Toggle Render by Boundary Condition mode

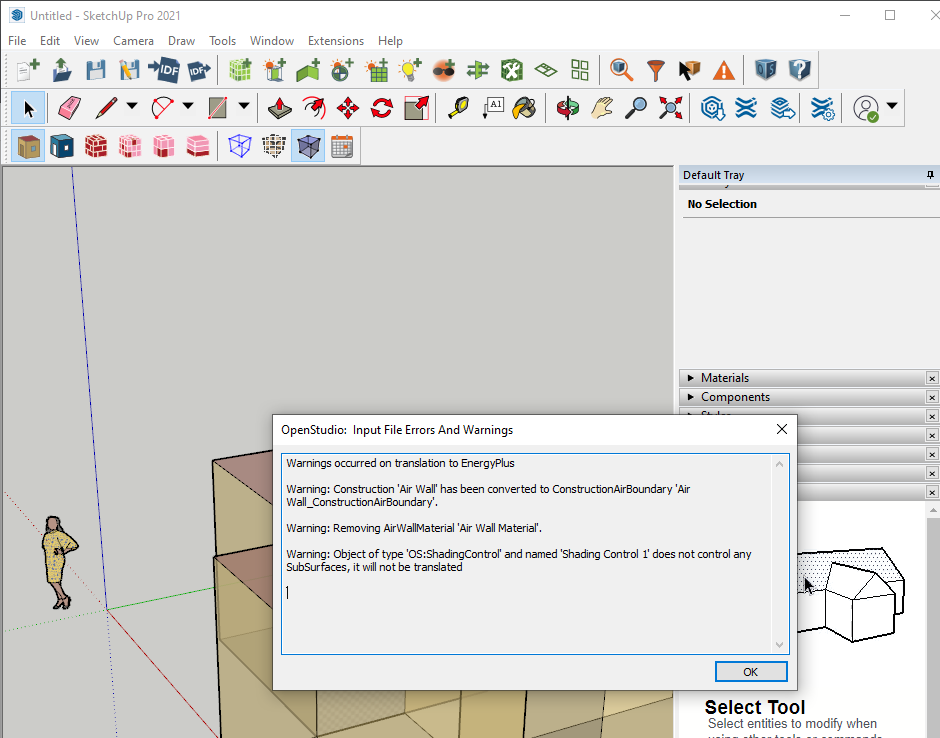(62, 146)
